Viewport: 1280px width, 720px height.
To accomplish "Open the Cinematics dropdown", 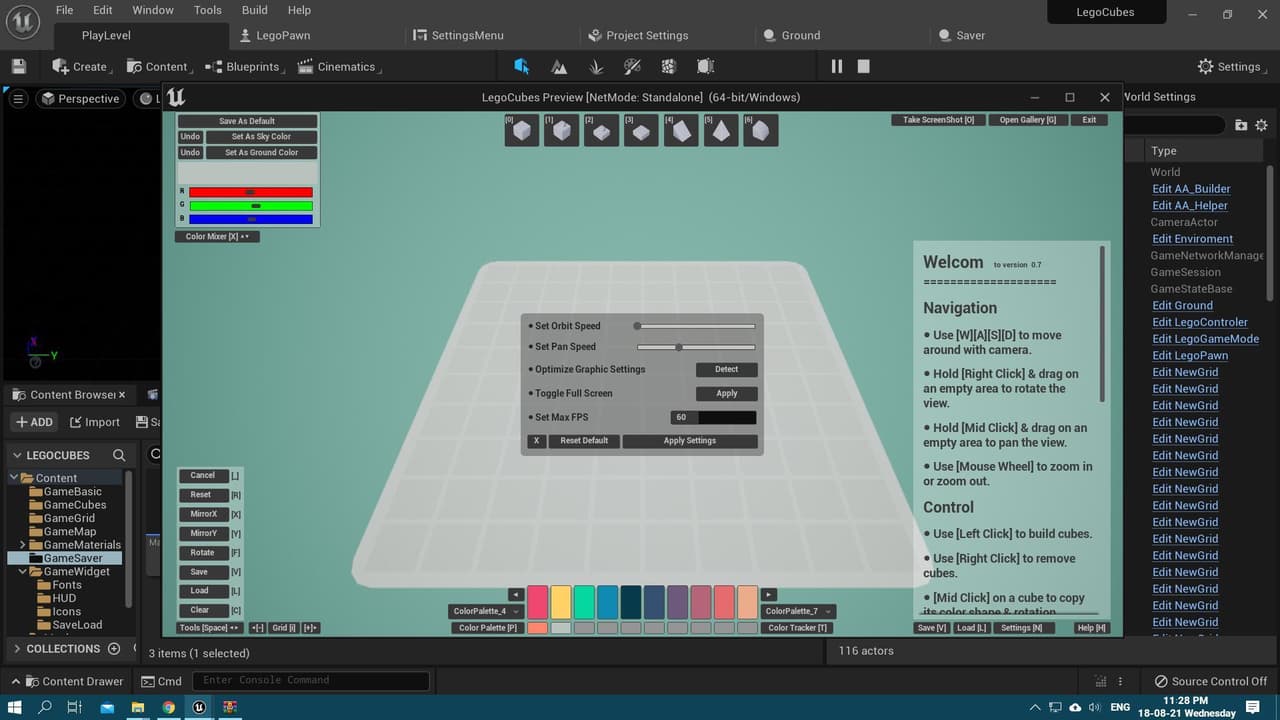I will (339, 67).
